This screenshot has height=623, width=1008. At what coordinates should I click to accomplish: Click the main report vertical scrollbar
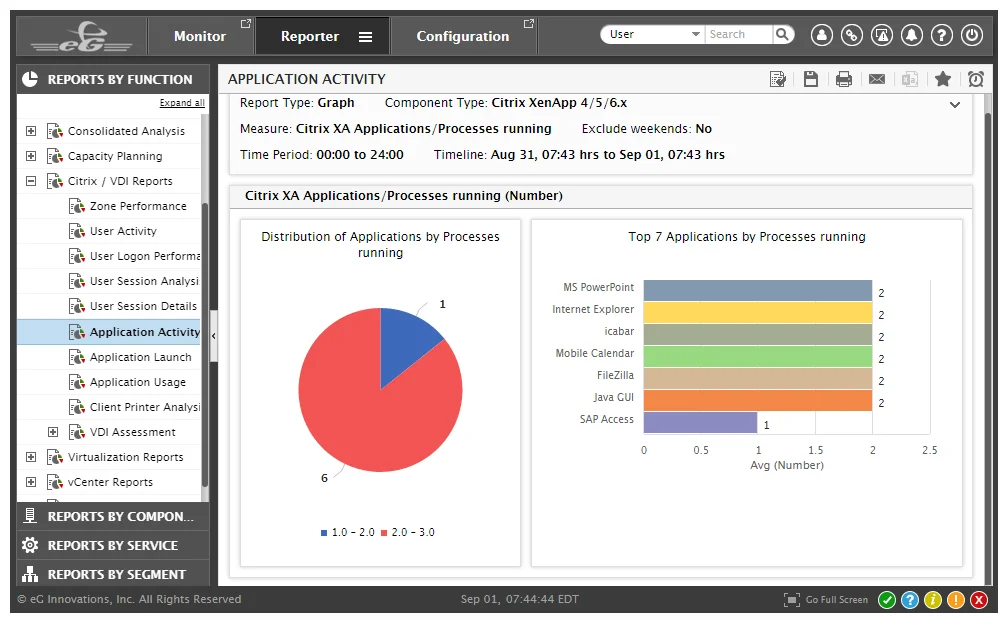pos(988,347)
